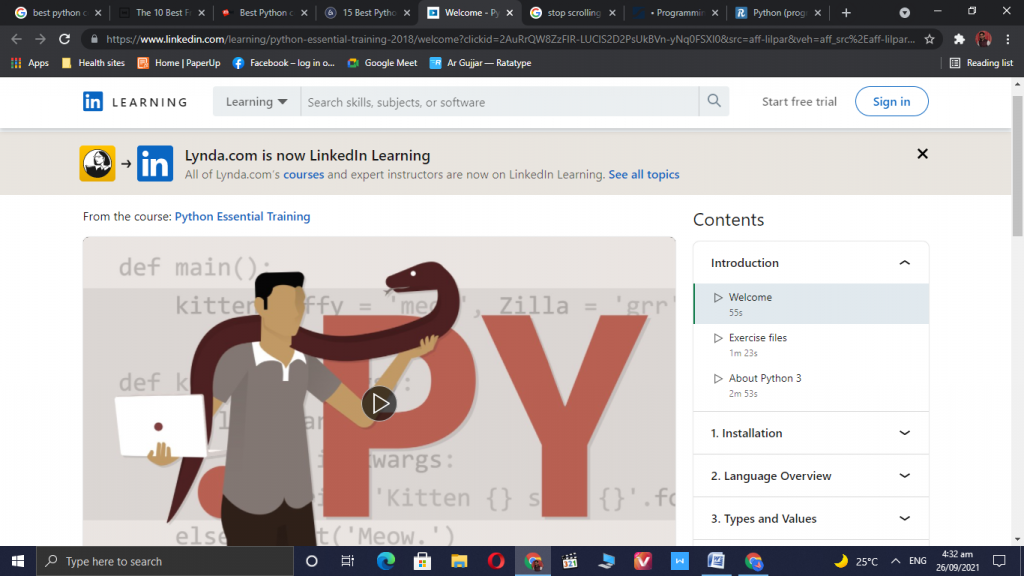Screen dimensions: 1024x576
Task: Select the About Python 3 lesson
Action: (x=811, y=385)
